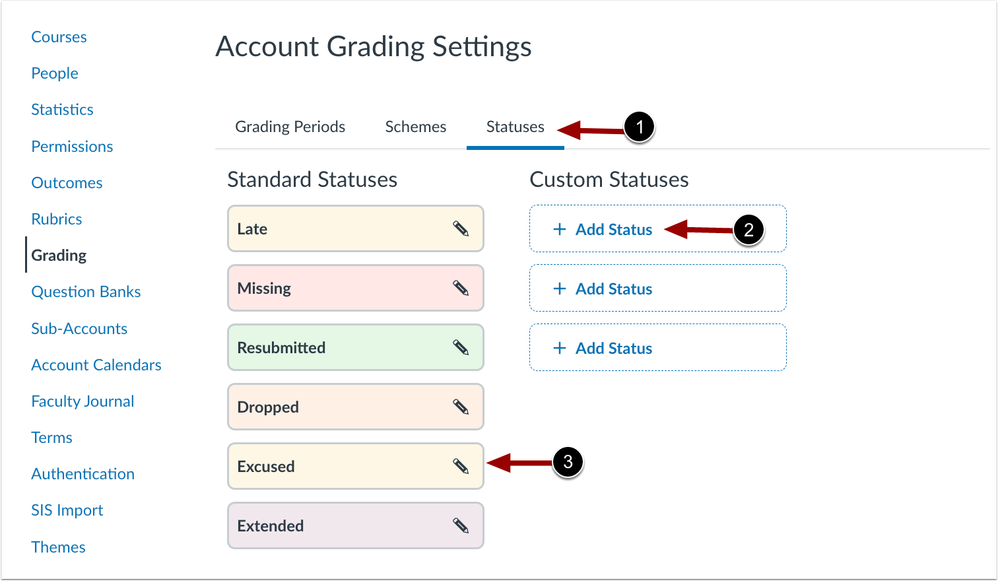Open Courses in the account navigation
Screen dimensions: 998x581
(x=59, y=37)
